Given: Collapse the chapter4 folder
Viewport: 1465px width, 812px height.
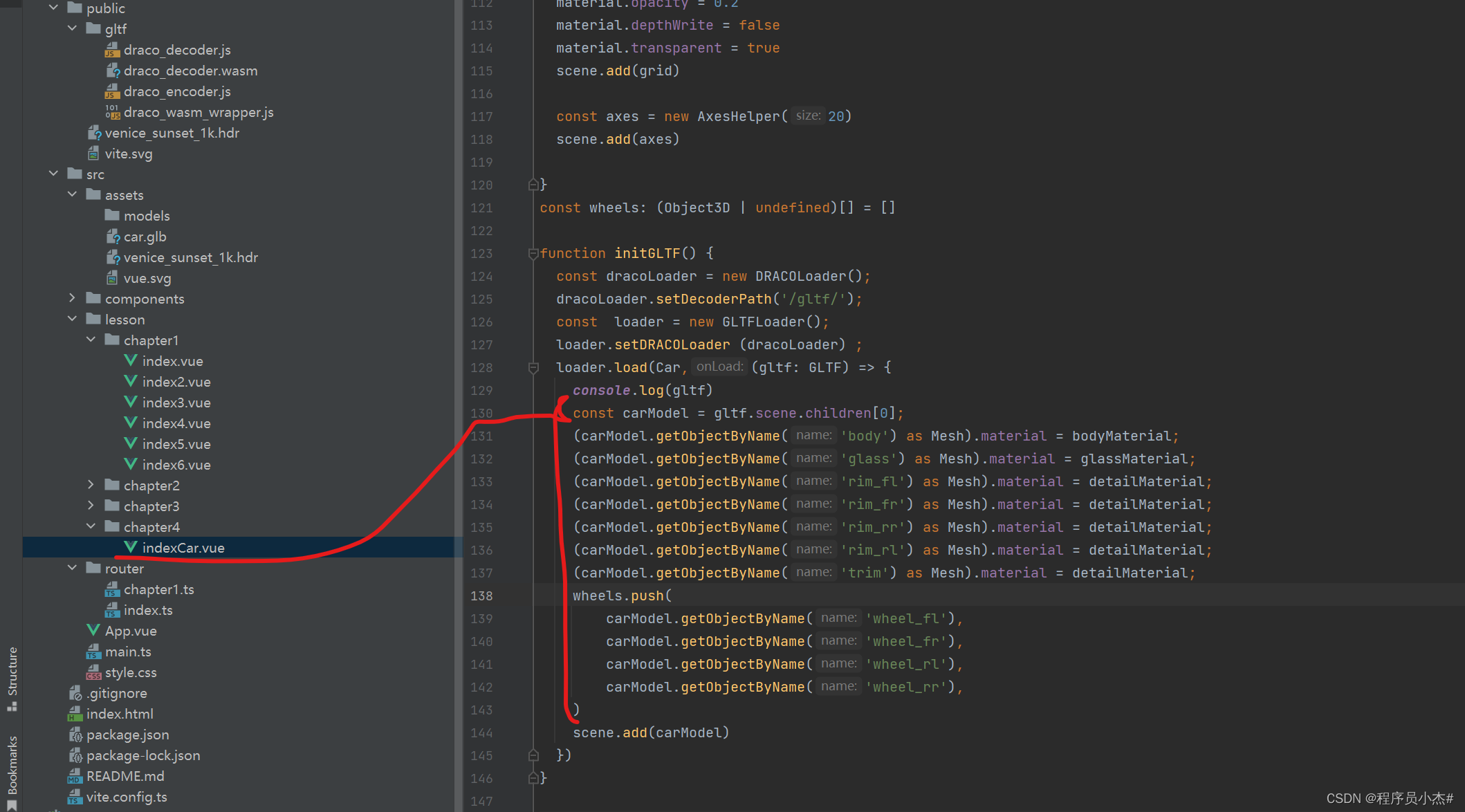Looking at the screenshot, I should pyautogui.click(x=91, y=526).
